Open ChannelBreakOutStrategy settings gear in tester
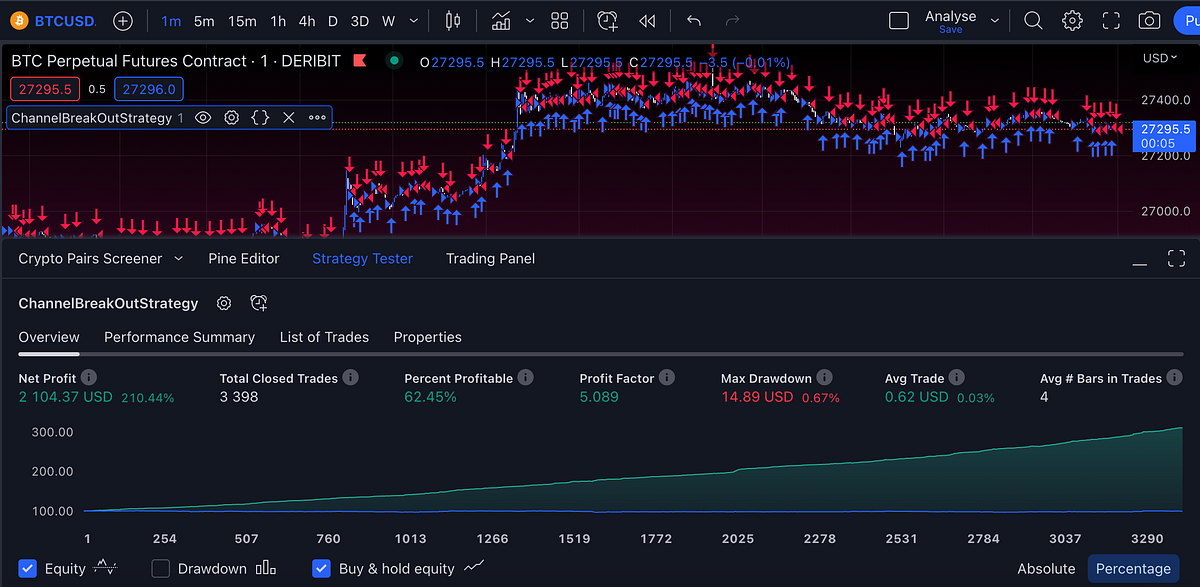The image size is (1200, 587). click(225, 303)
